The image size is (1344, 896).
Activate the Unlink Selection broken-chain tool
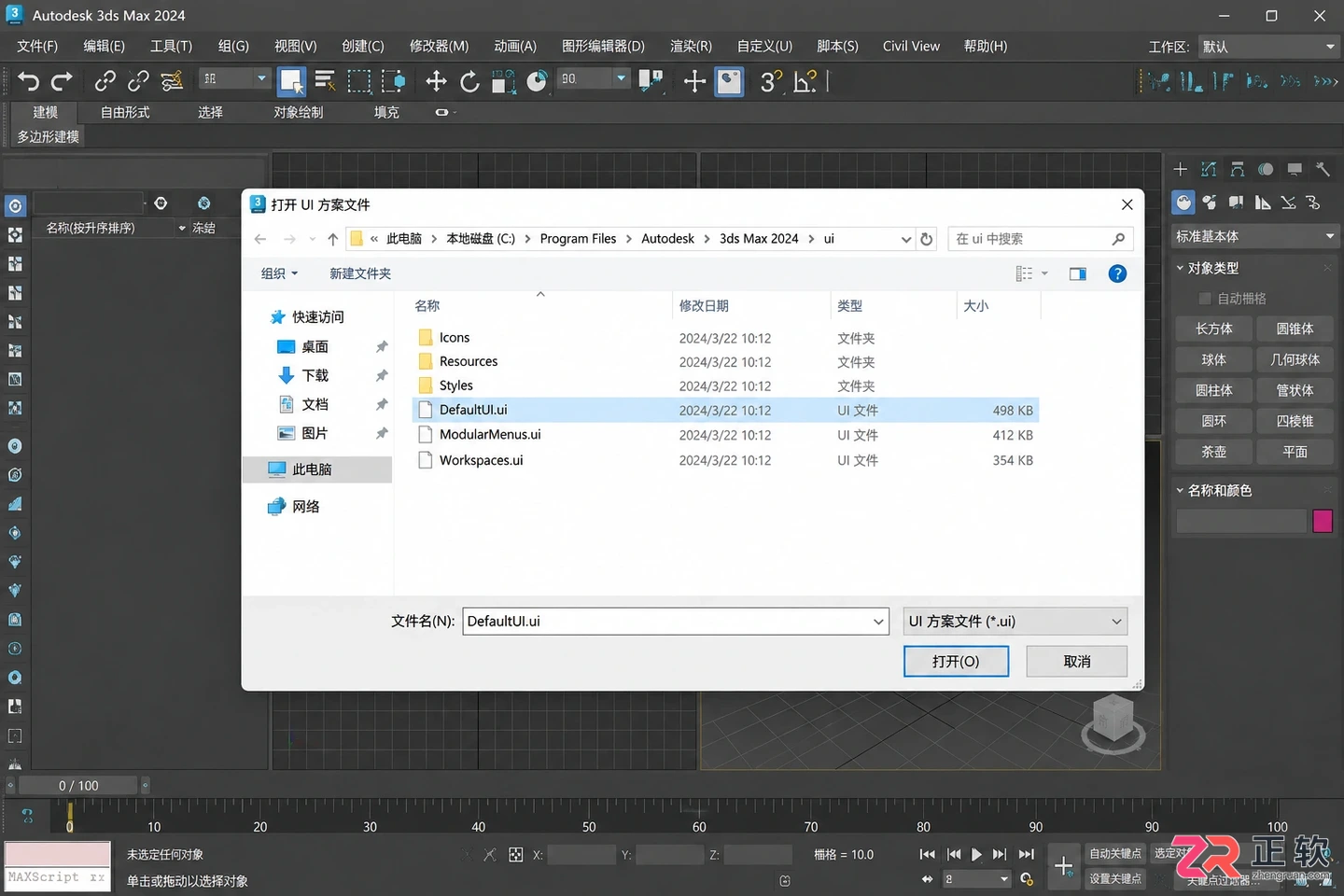tap(138, 82)
